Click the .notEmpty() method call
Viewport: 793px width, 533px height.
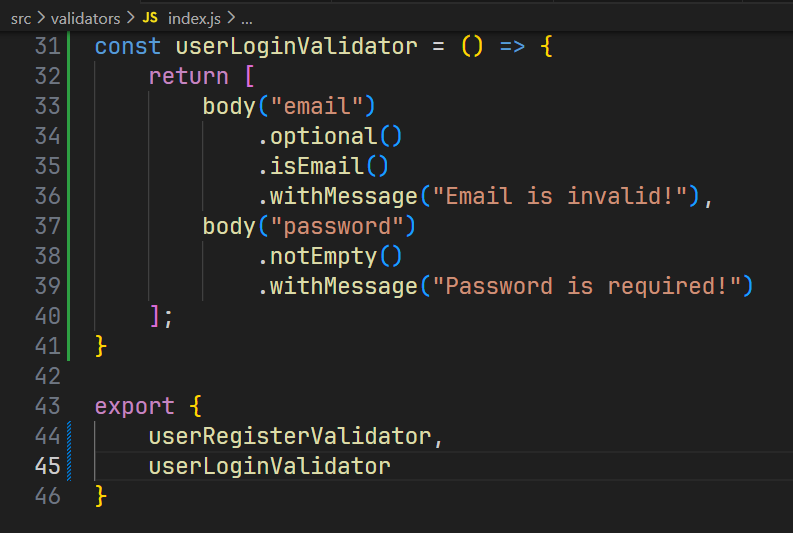[x=329, y=257]
